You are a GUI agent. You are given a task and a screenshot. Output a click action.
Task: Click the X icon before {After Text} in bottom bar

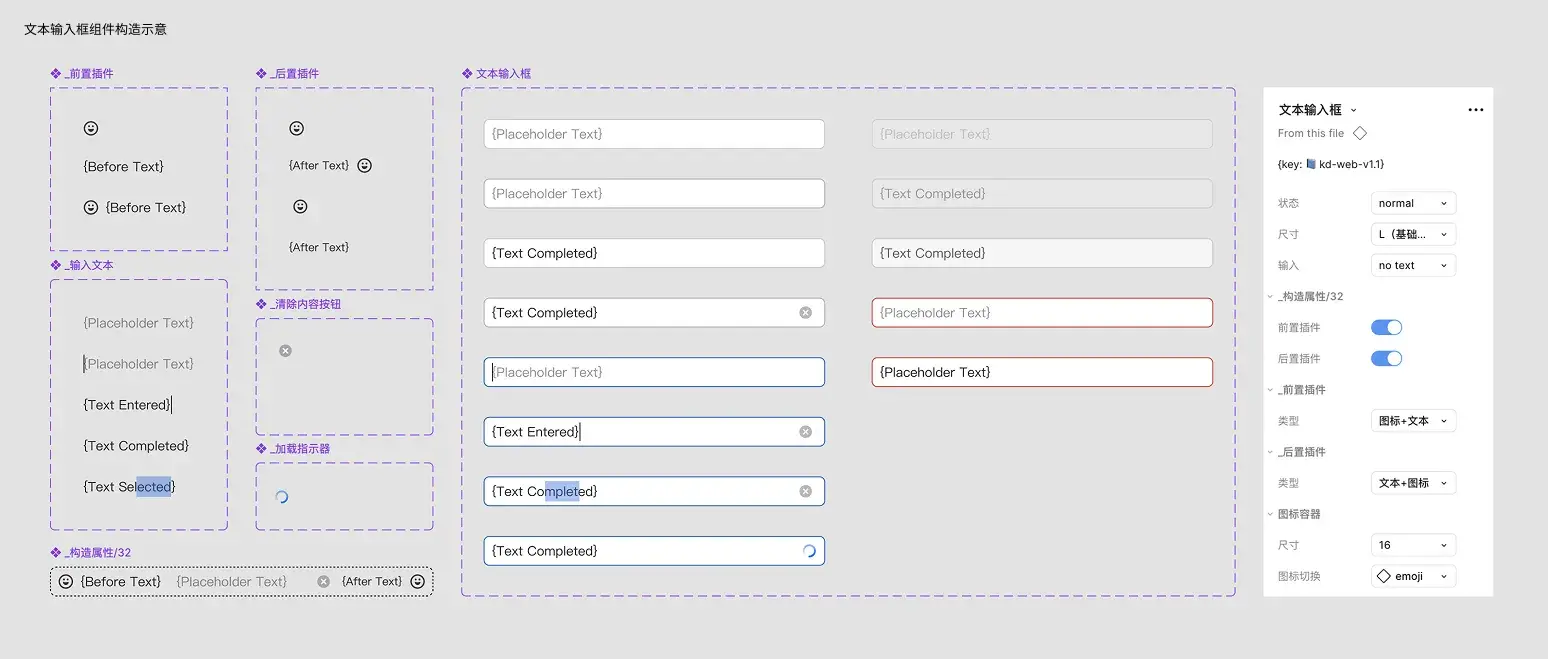(x=322, y=581)
